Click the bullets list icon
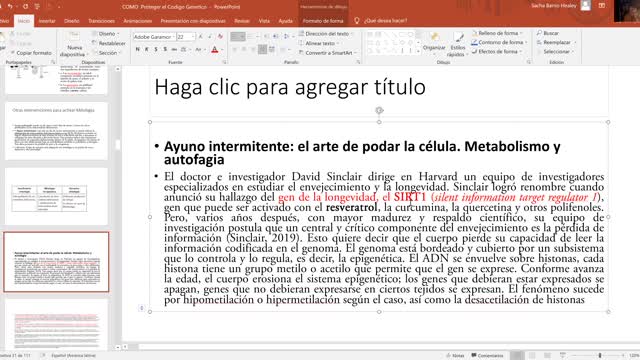 point(237,37)
